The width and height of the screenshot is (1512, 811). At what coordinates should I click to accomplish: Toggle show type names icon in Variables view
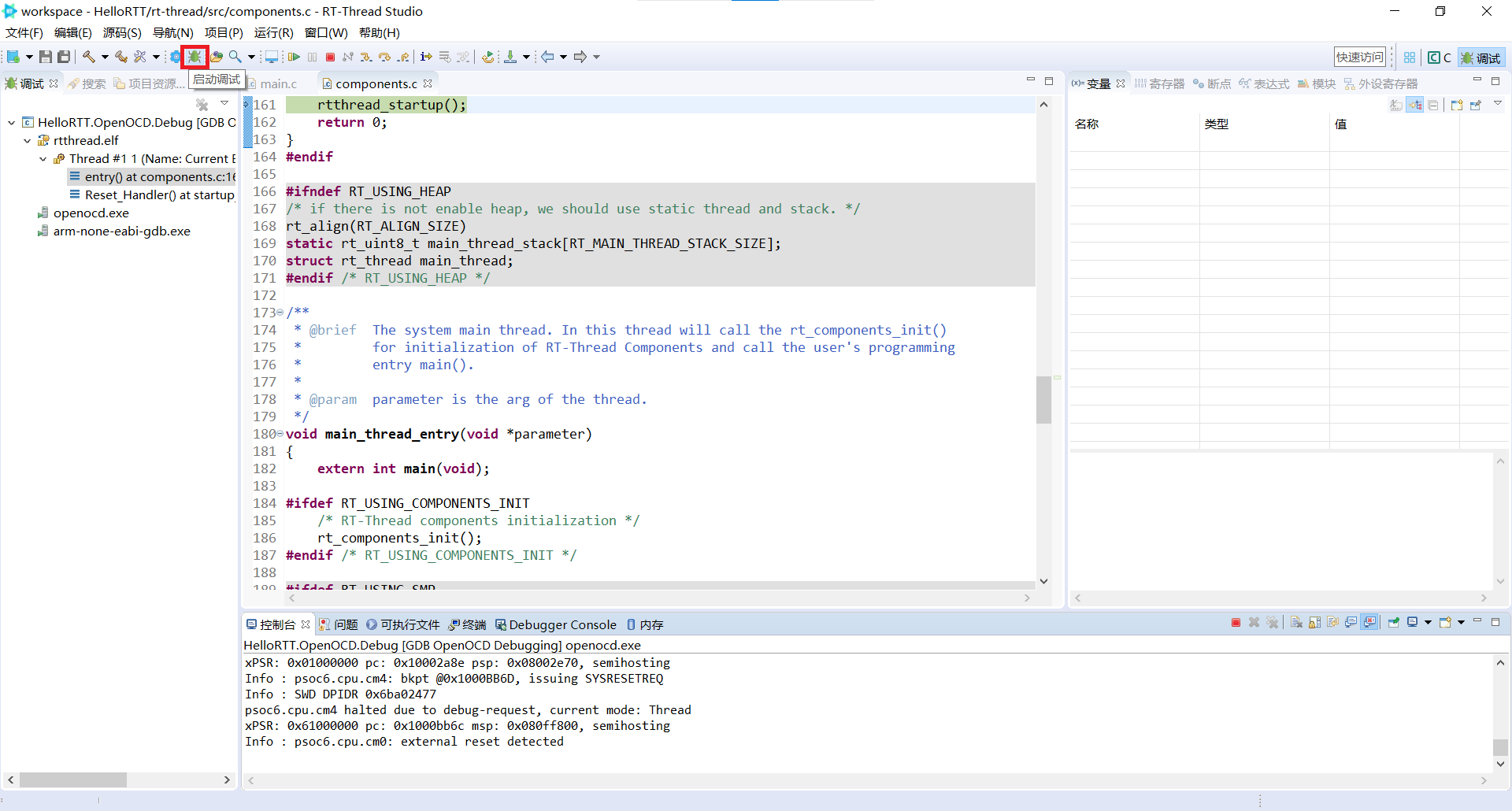pyautogui.click(x=1396, y=106)
